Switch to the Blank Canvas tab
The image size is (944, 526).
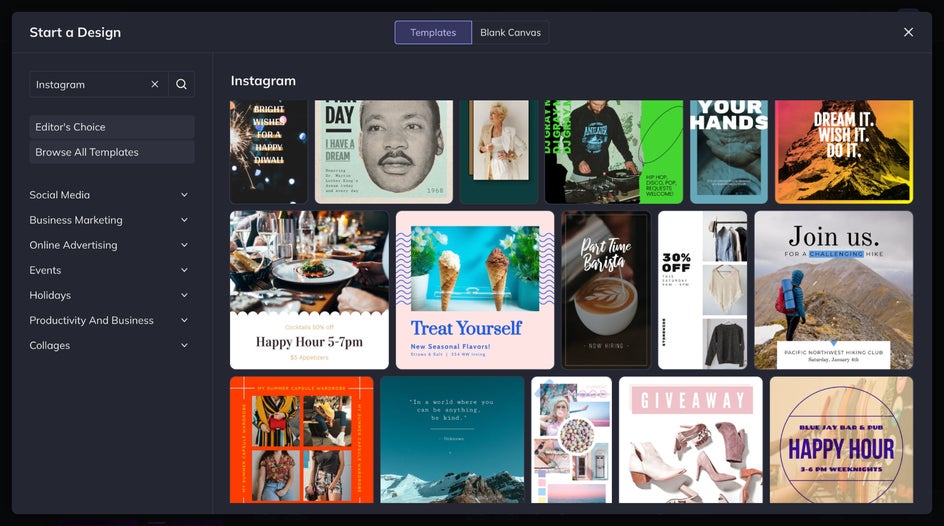(510, 33)
